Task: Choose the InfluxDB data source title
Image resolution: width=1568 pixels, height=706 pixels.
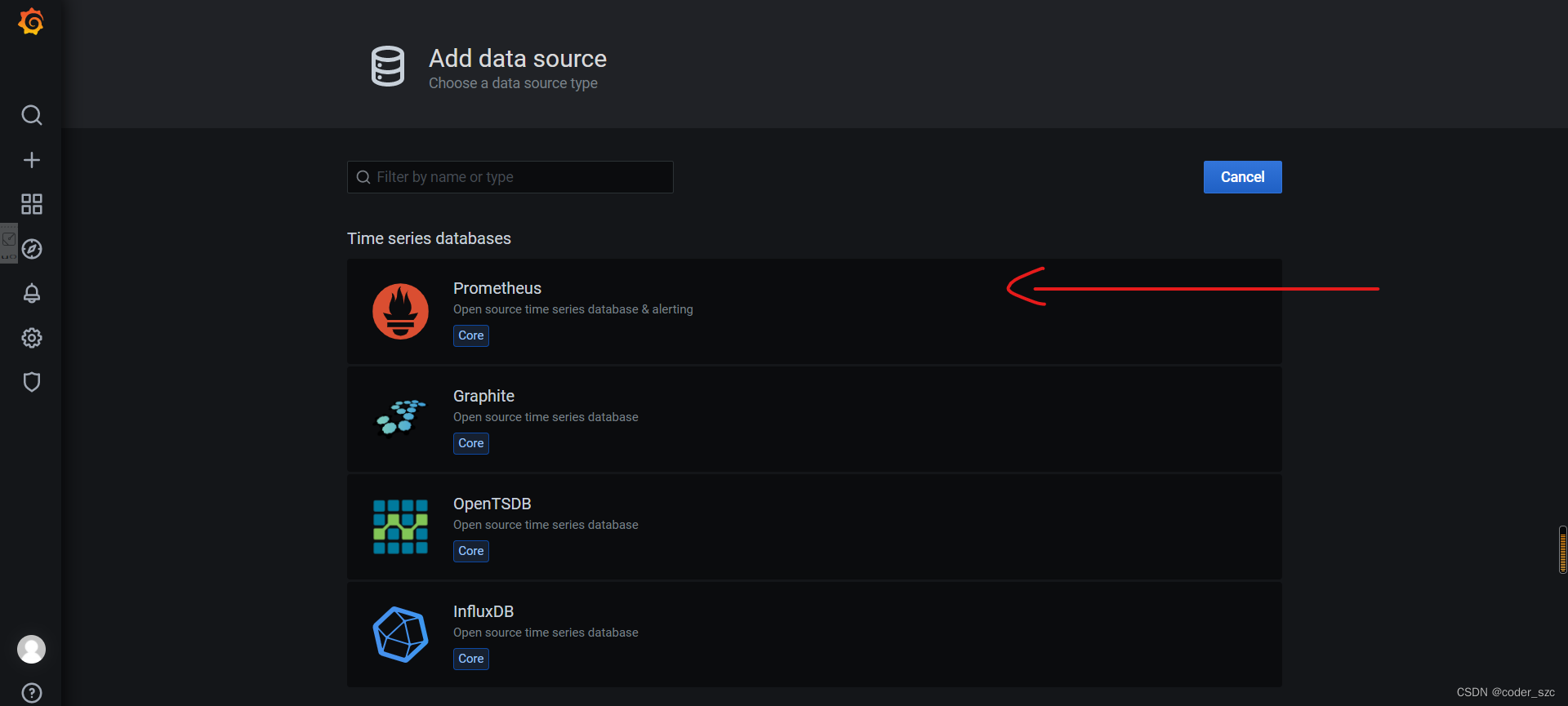Action: click(x=483, y=611)
